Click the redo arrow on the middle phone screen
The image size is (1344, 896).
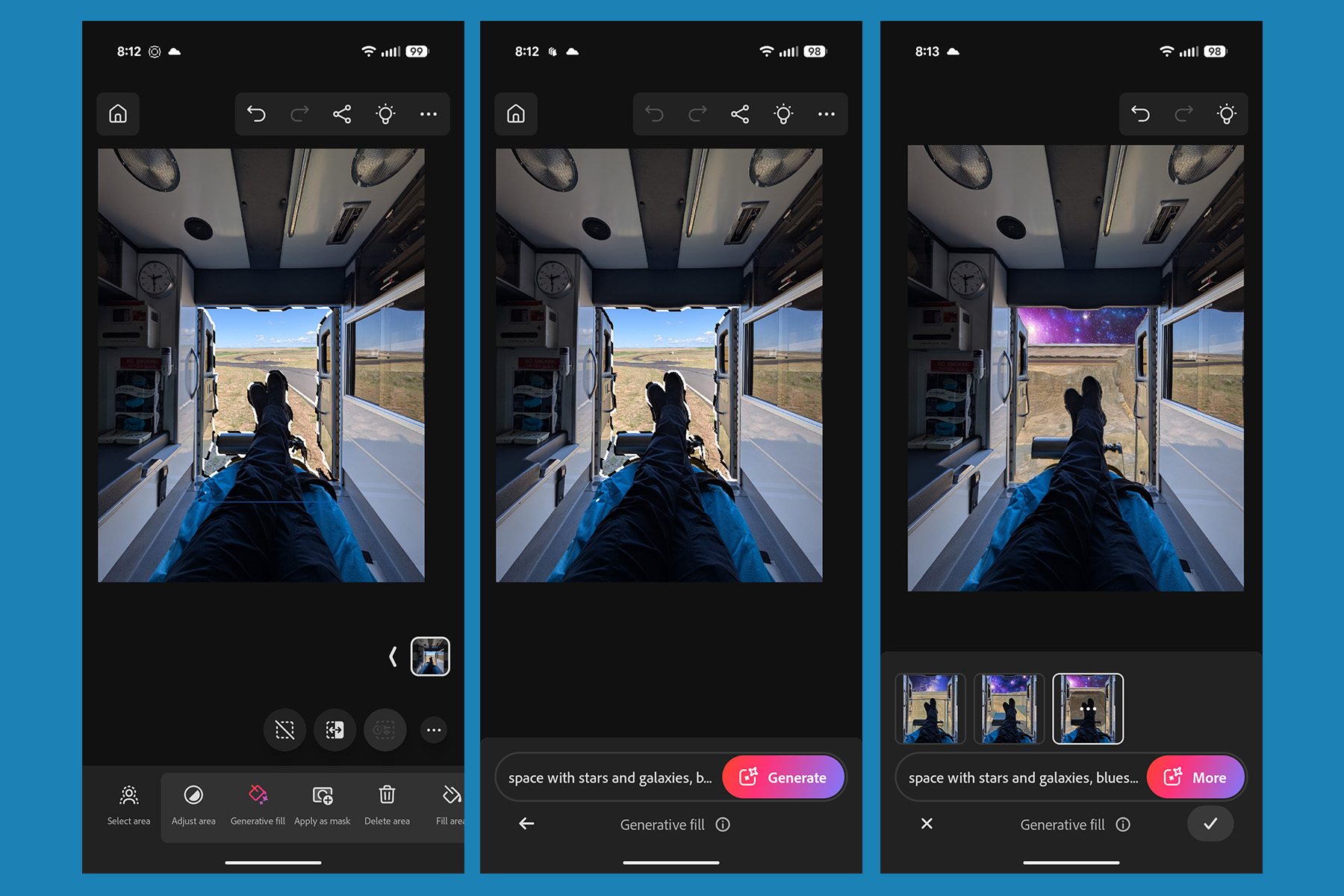tap(697, 113)
